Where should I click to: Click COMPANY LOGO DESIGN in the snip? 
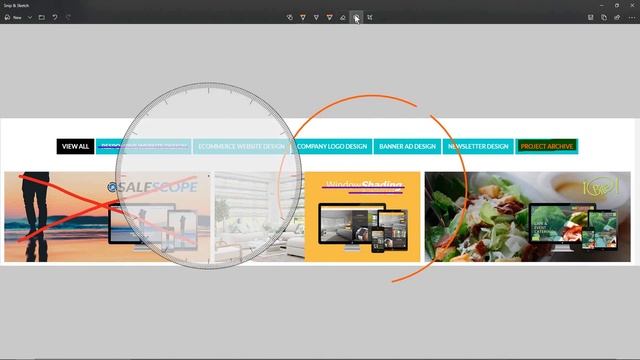click(x=332, y=147)
